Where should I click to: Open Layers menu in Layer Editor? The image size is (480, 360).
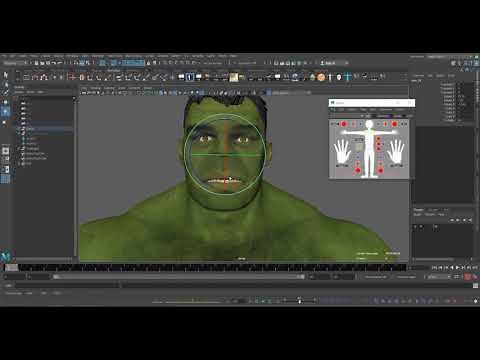pyautogui.click(x=418, y=214)
